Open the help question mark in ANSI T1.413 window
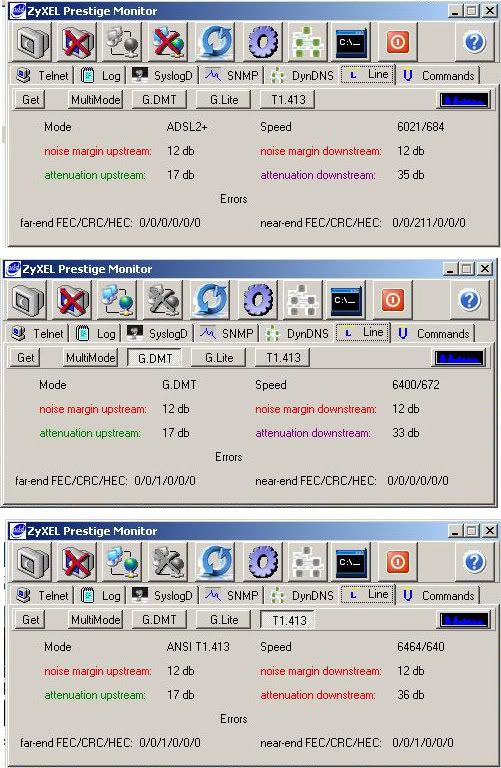 475,562
